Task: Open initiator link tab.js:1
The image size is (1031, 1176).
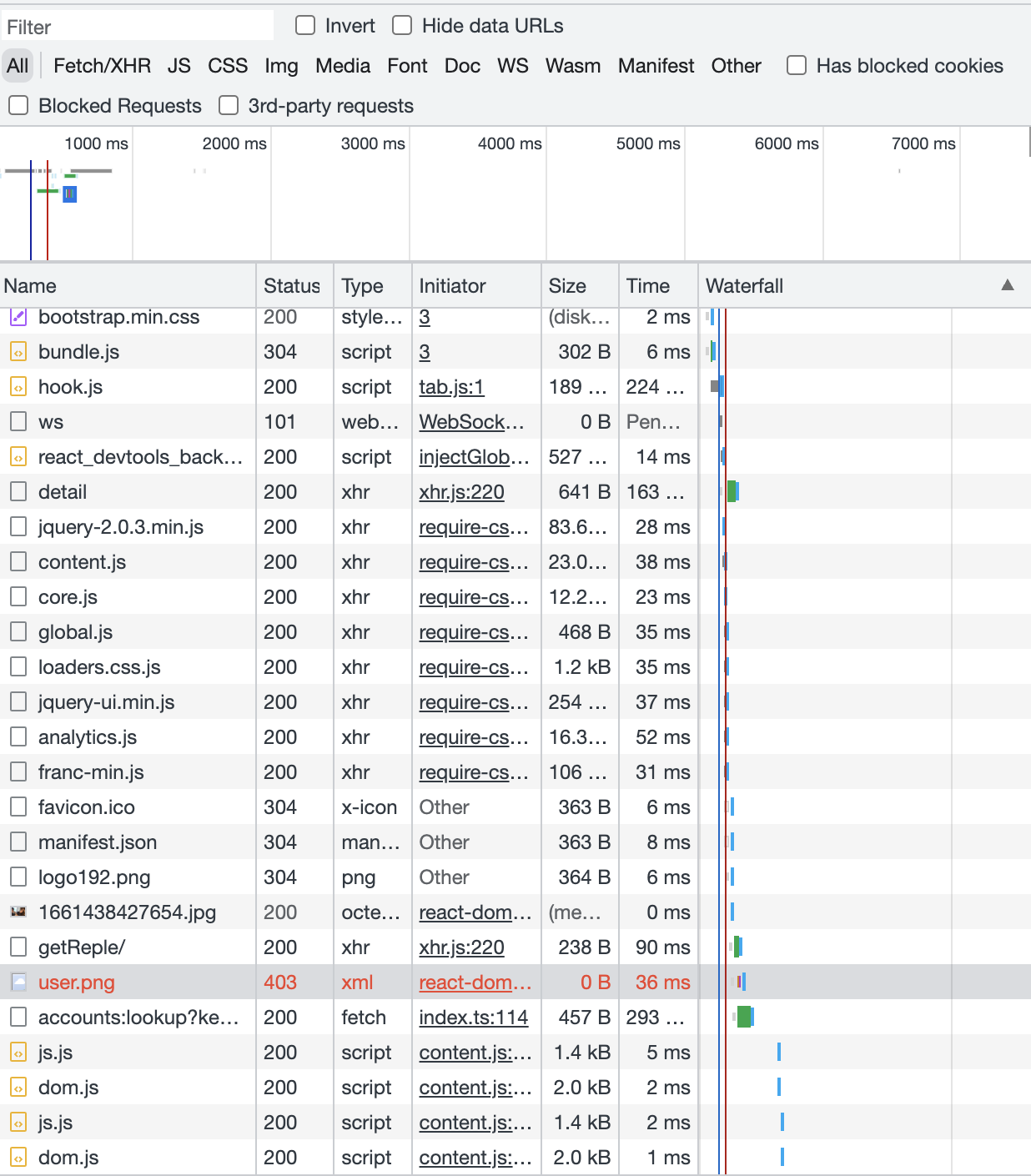Action: (451, 387)
